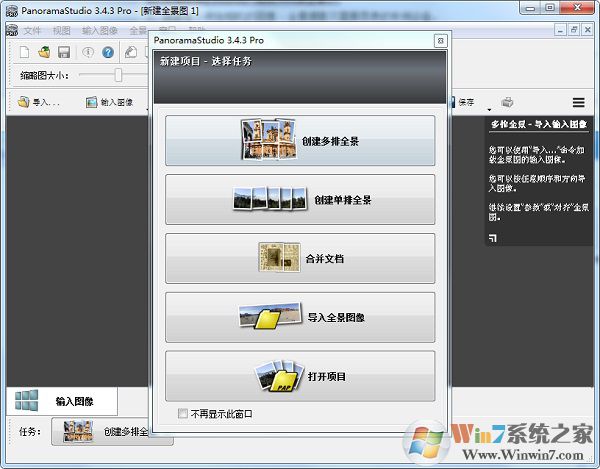Select the 合并文档 task button
This screenshot has height=469, width=600.
click(x=300, y=259)
